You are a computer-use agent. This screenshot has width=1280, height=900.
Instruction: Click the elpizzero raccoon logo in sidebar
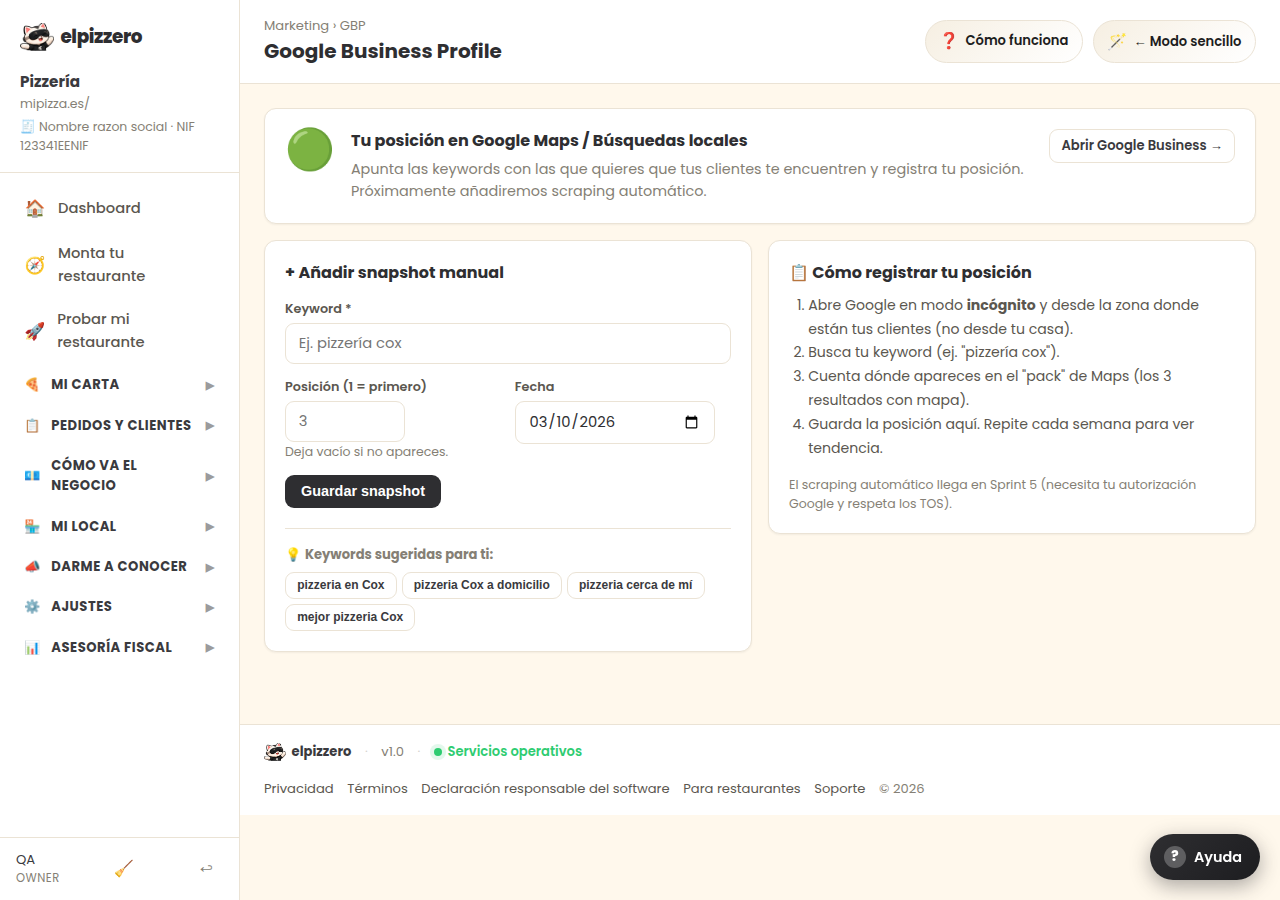tap(37, 37)
